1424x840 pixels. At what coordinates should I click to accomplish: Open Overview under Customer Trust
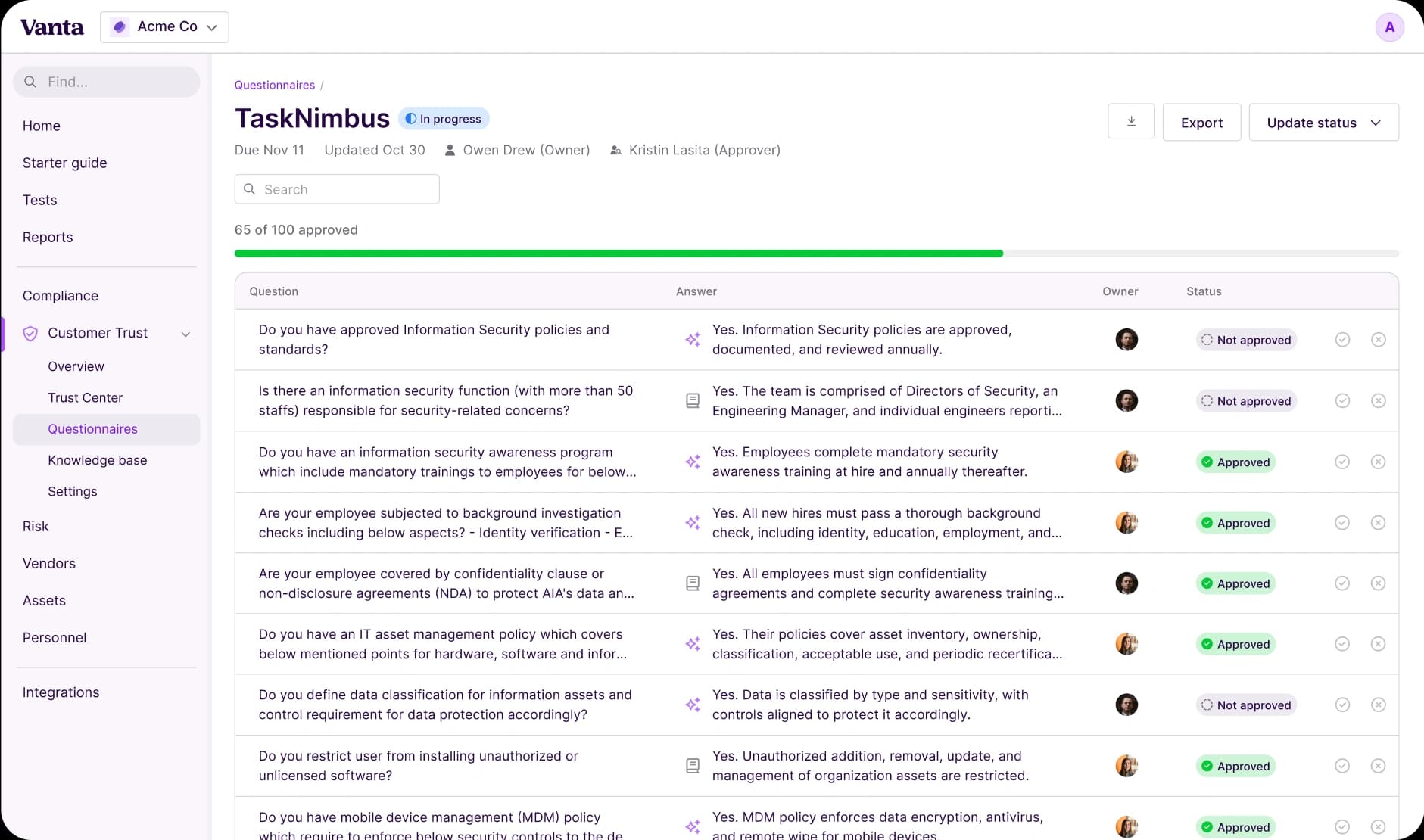coord(76,366)
